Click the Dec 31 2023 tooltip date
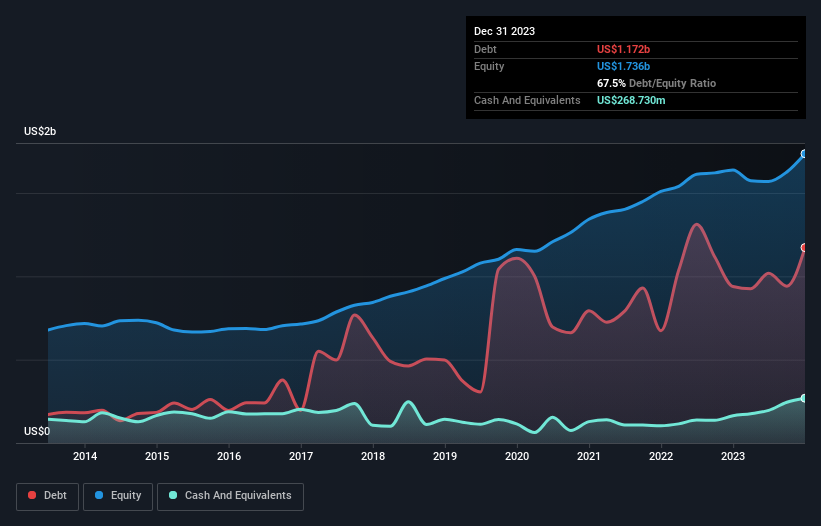The image size is (821, 526). 504,31
